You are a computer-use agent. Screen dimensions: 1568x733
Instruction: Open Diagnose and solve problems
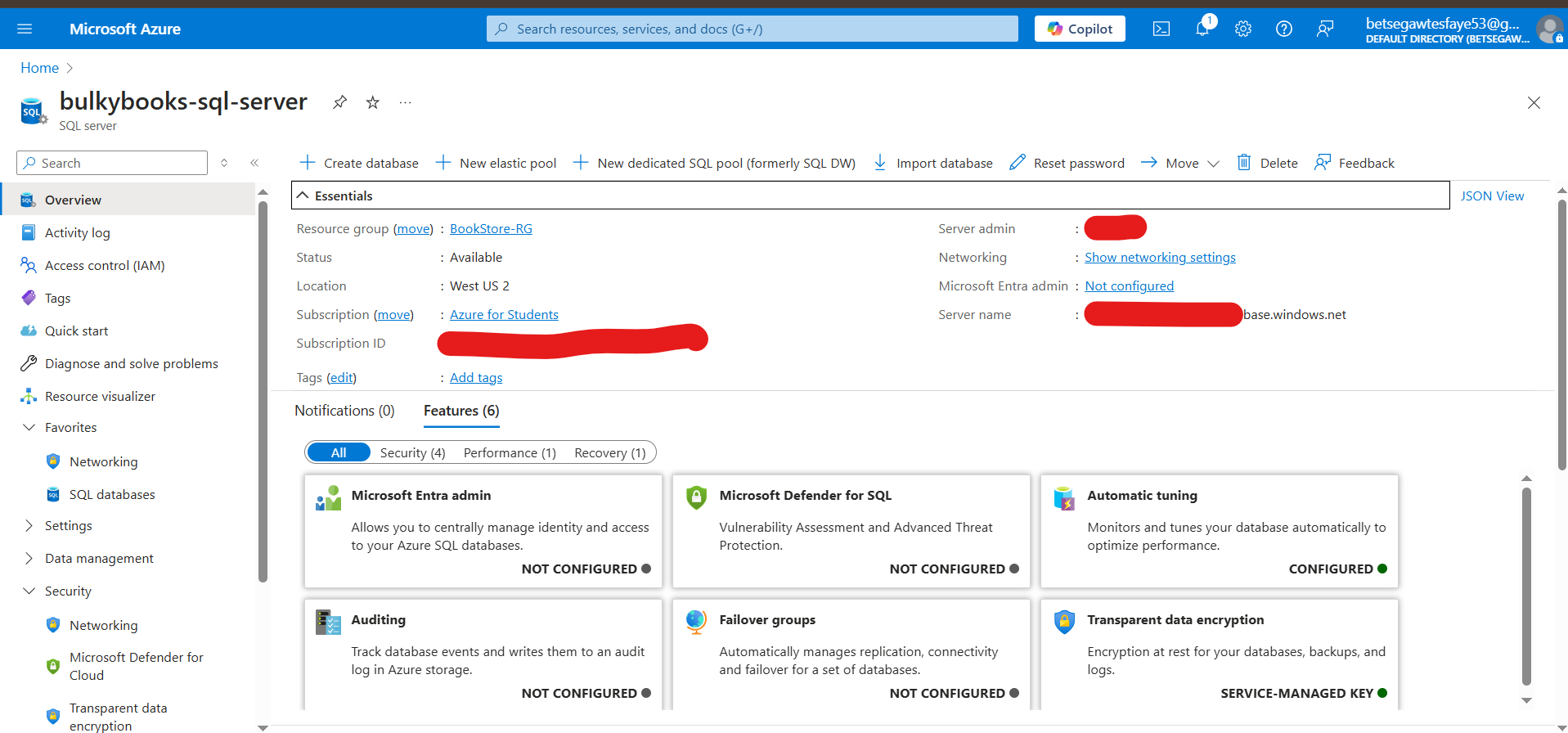coord(131,363)
